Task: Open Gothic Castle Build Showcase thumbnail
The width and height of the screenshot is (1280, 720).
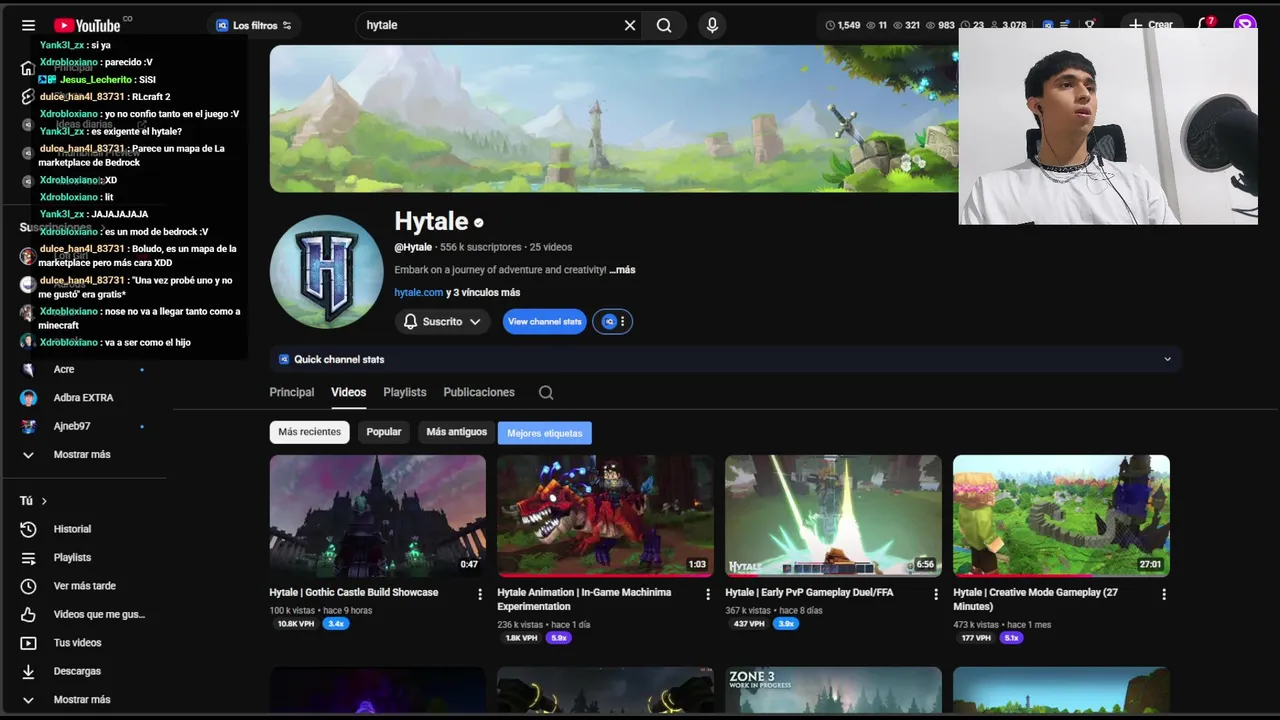Action: pyautogui.click(x=377, y=516)
